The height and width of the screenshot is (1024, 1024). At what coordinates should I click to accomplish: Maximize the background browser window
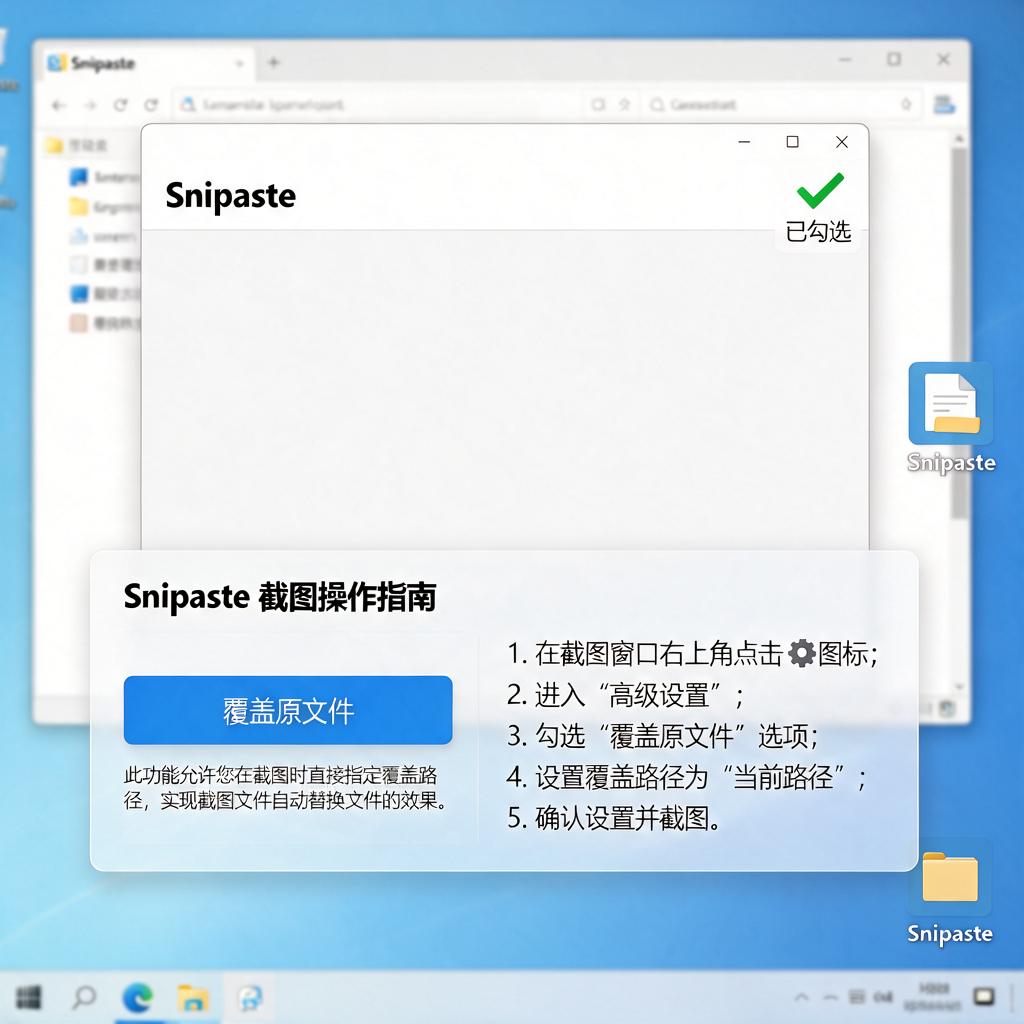pos(893,59)
